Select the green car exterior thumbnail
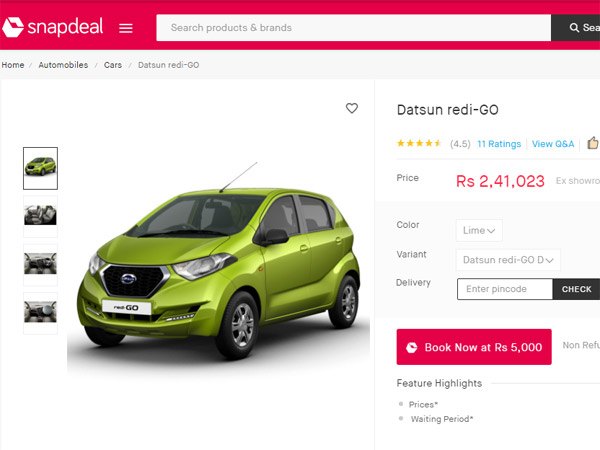Viewport: 600px width, 450px height. point(41,168)
